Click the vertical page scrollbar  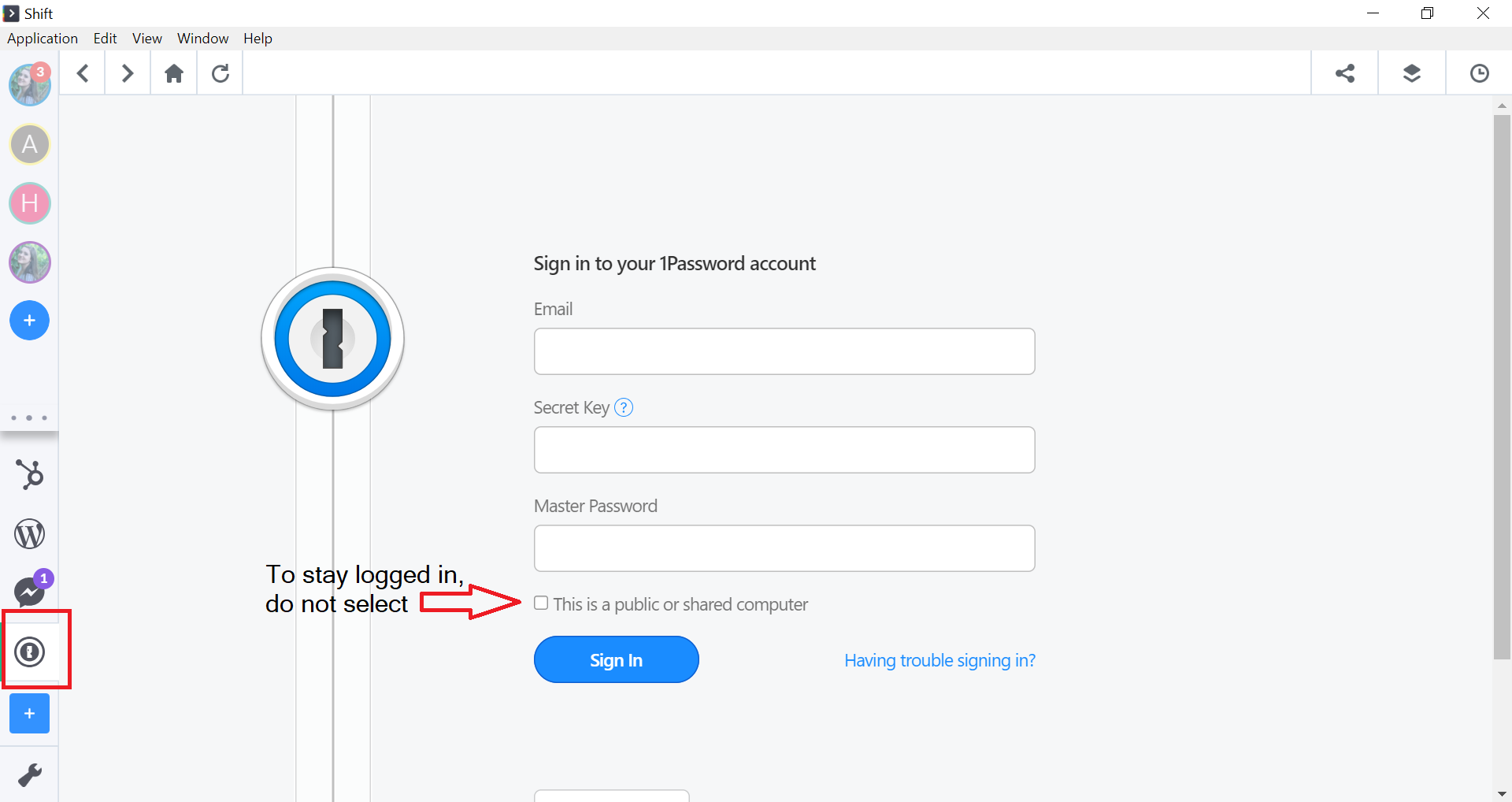coord(1502,386)
